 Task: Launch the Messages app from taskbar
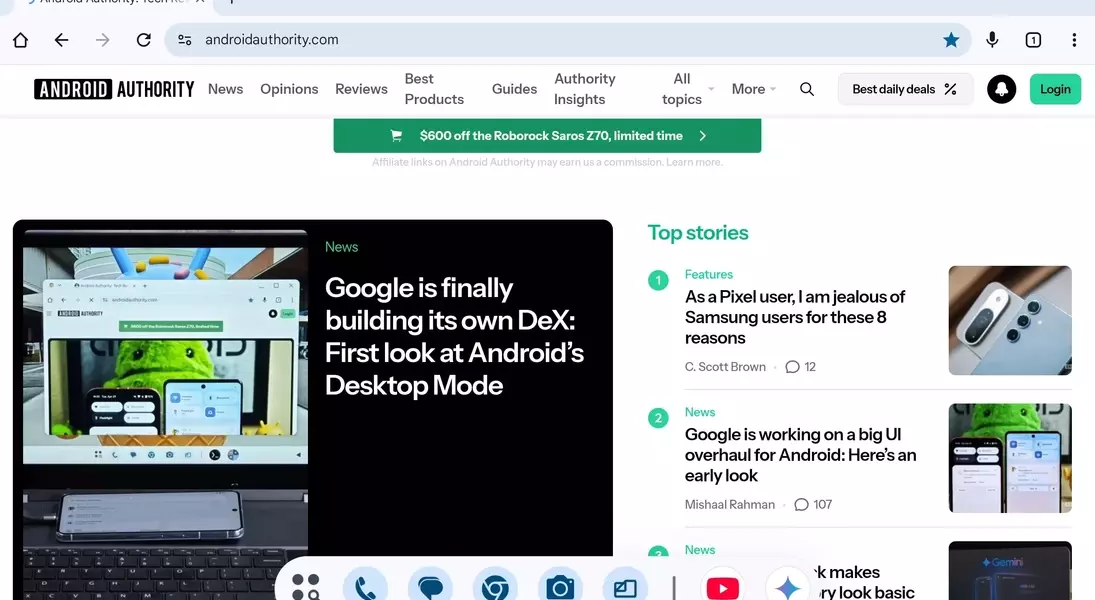tap(430, 587)
